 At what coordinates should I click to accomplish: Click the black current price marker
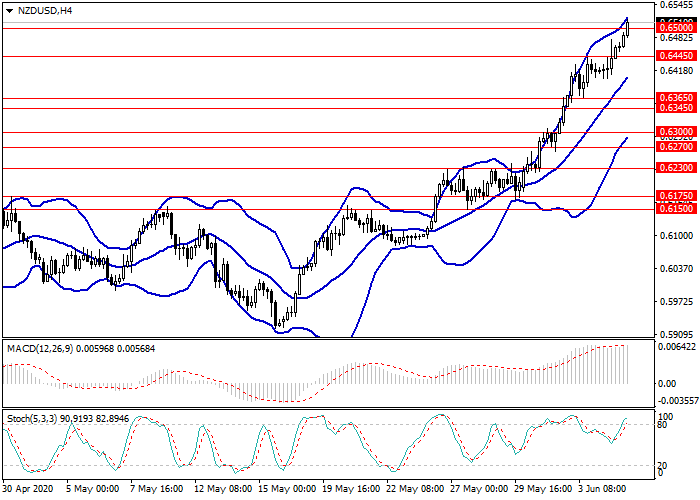tap(675, 20)
